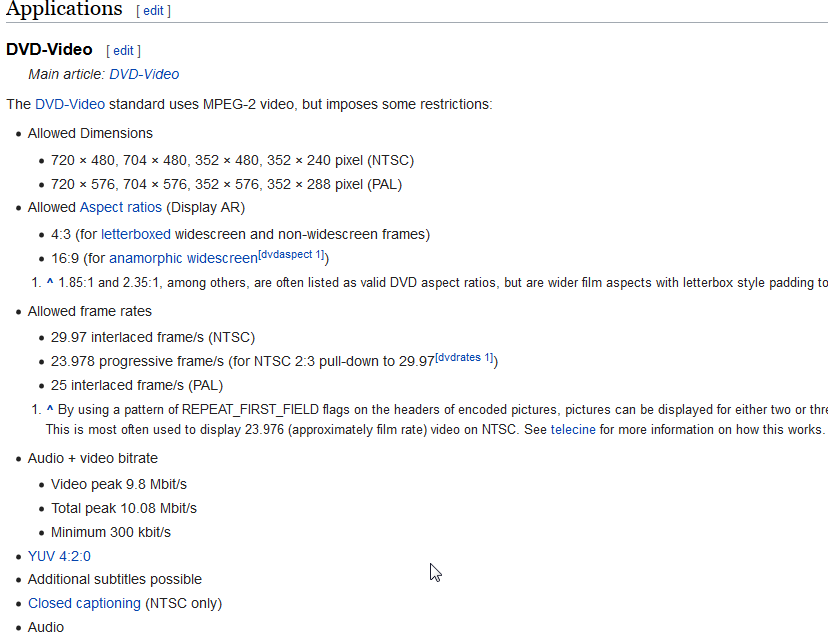Open the DVD-Video main article link
The width and height of the screenshot is (828, 640).
pos(144,74)
